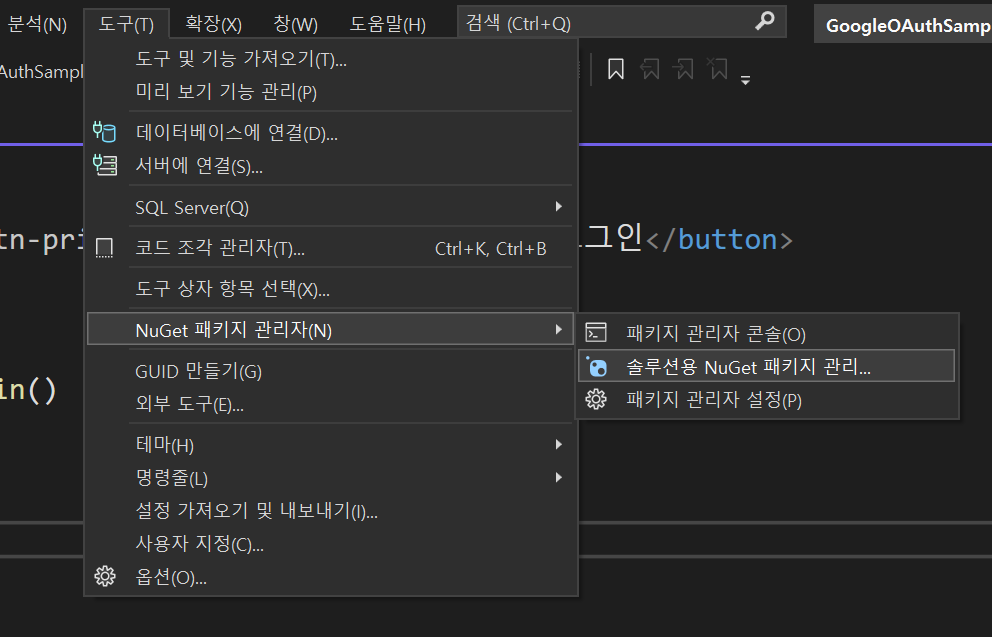The image size is (992, 637).
Task: Expand the 명령줄 submenu arrow
Action: coord(558,477)
